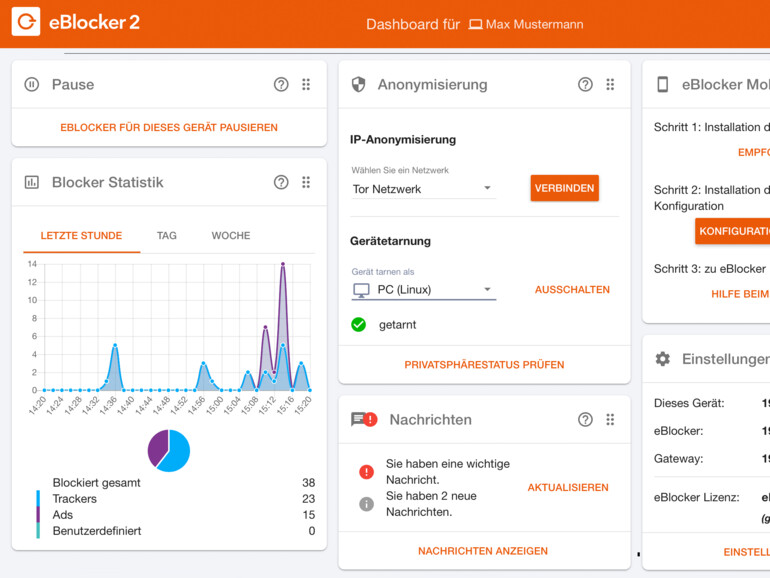This screenshot has width=770, height=578.
Task: Click Privatsphärestatus prüfen link
Action: point(484,365)
